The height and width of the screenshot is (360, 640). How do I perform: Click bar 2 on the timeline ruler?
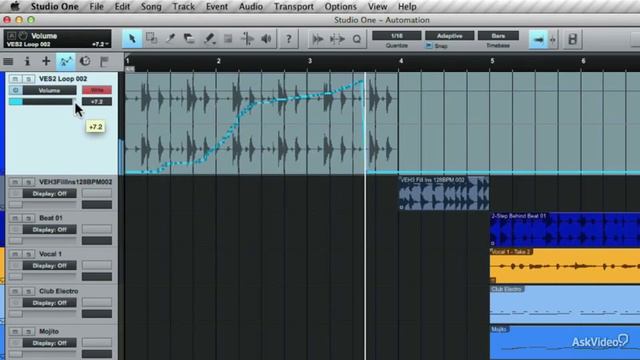218,61
